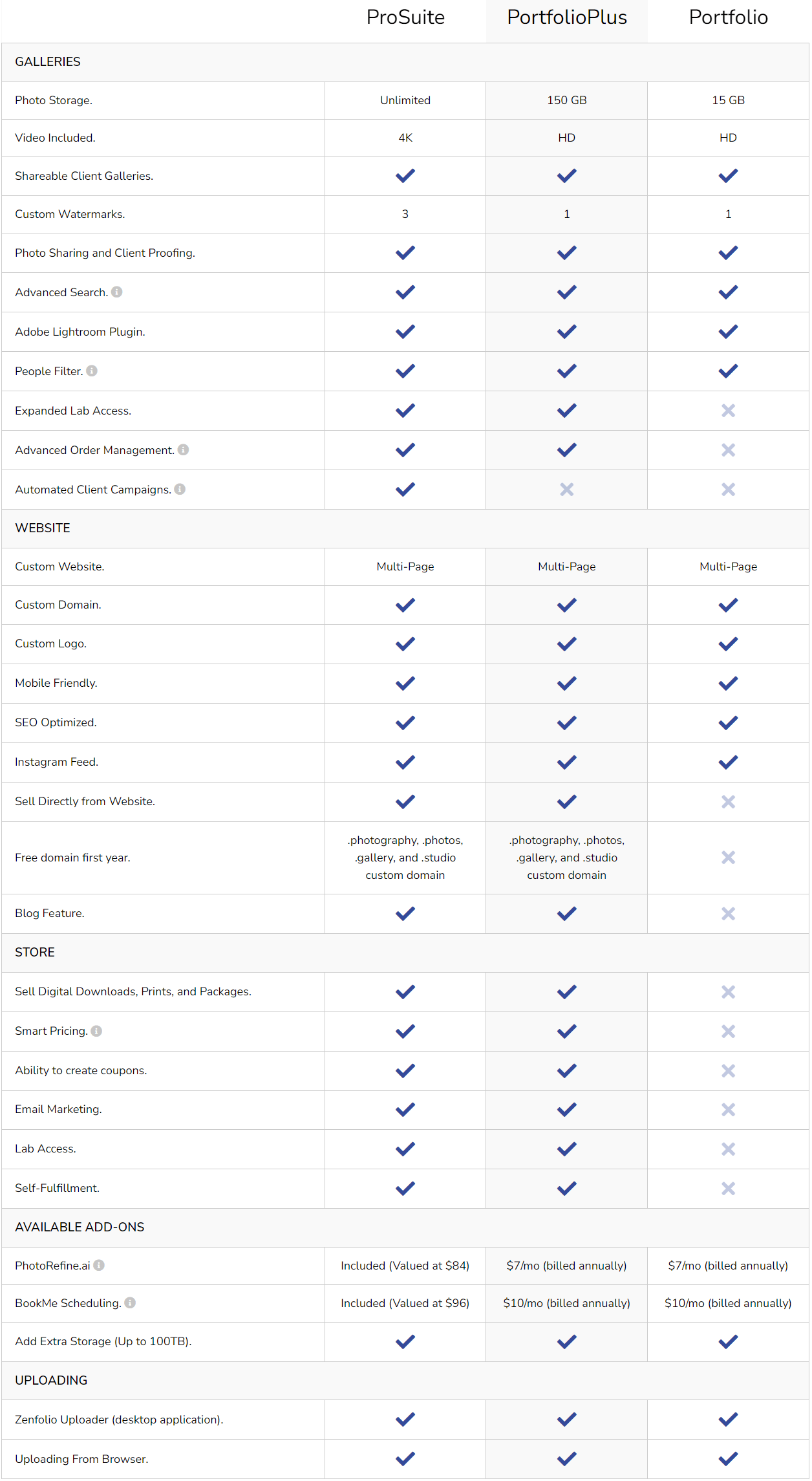
Task: Click the AVAILABLE ADD-ONS section heading
Action: 80,1227
